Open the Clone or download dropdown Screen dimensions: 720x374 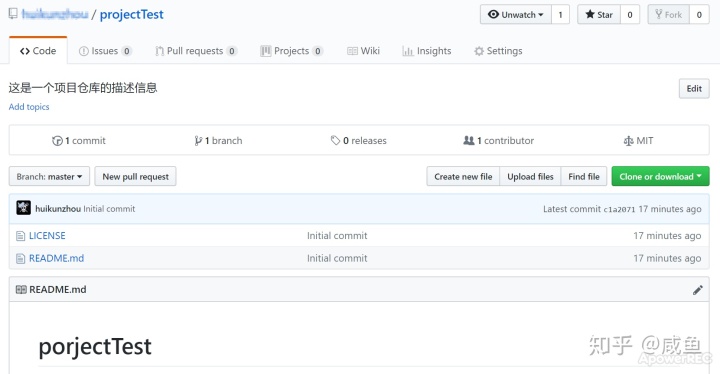(x=660, y=176)
